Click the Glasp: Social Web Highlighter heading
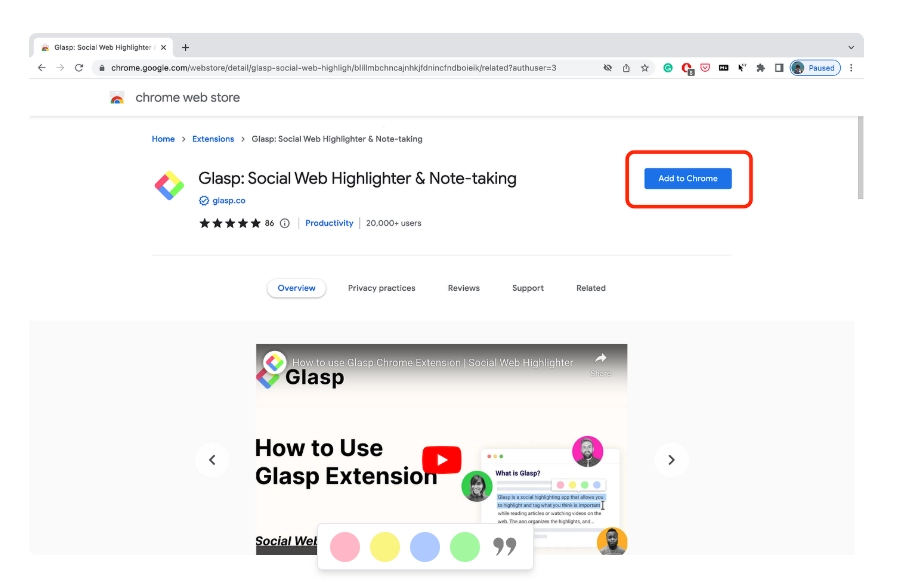 [357, 178]
